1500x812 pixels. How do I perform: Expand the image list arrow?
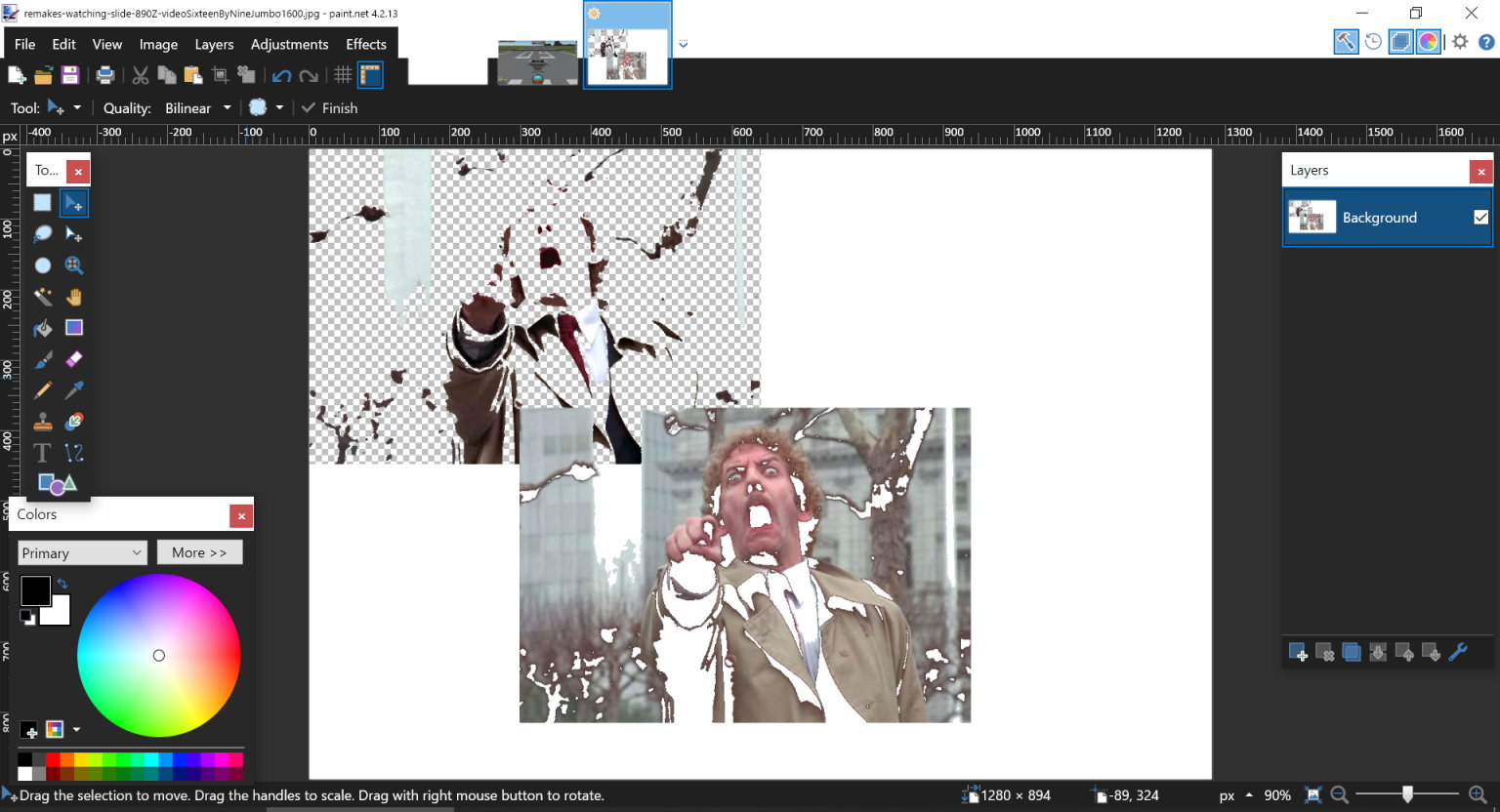point(684,44)
